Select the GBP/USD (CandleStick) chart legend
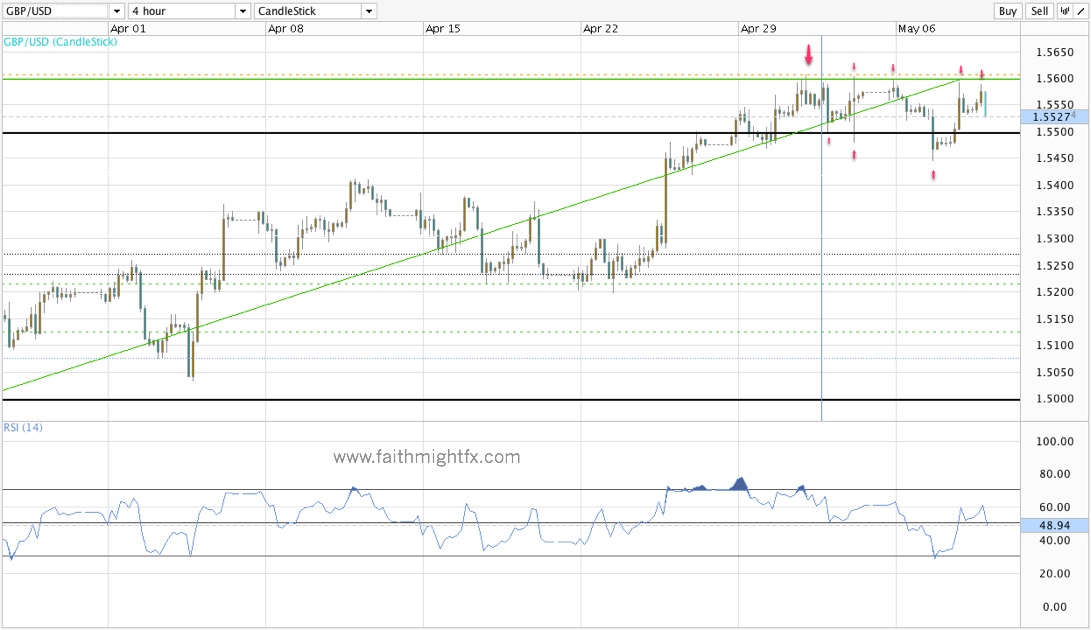The height and width of the screenshot is (630, 1091). tap(61, 42)
